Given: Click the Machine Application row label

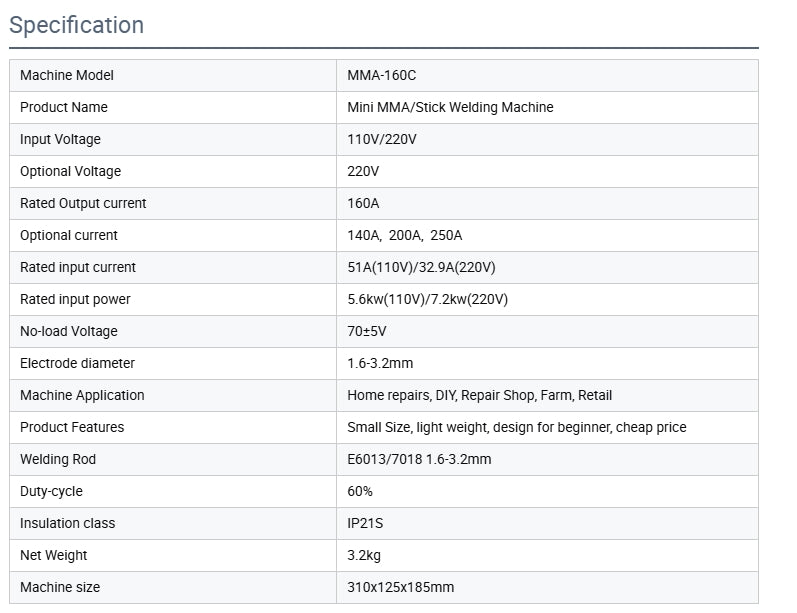Looking at the screenshot, I should (x=82, y=395).
